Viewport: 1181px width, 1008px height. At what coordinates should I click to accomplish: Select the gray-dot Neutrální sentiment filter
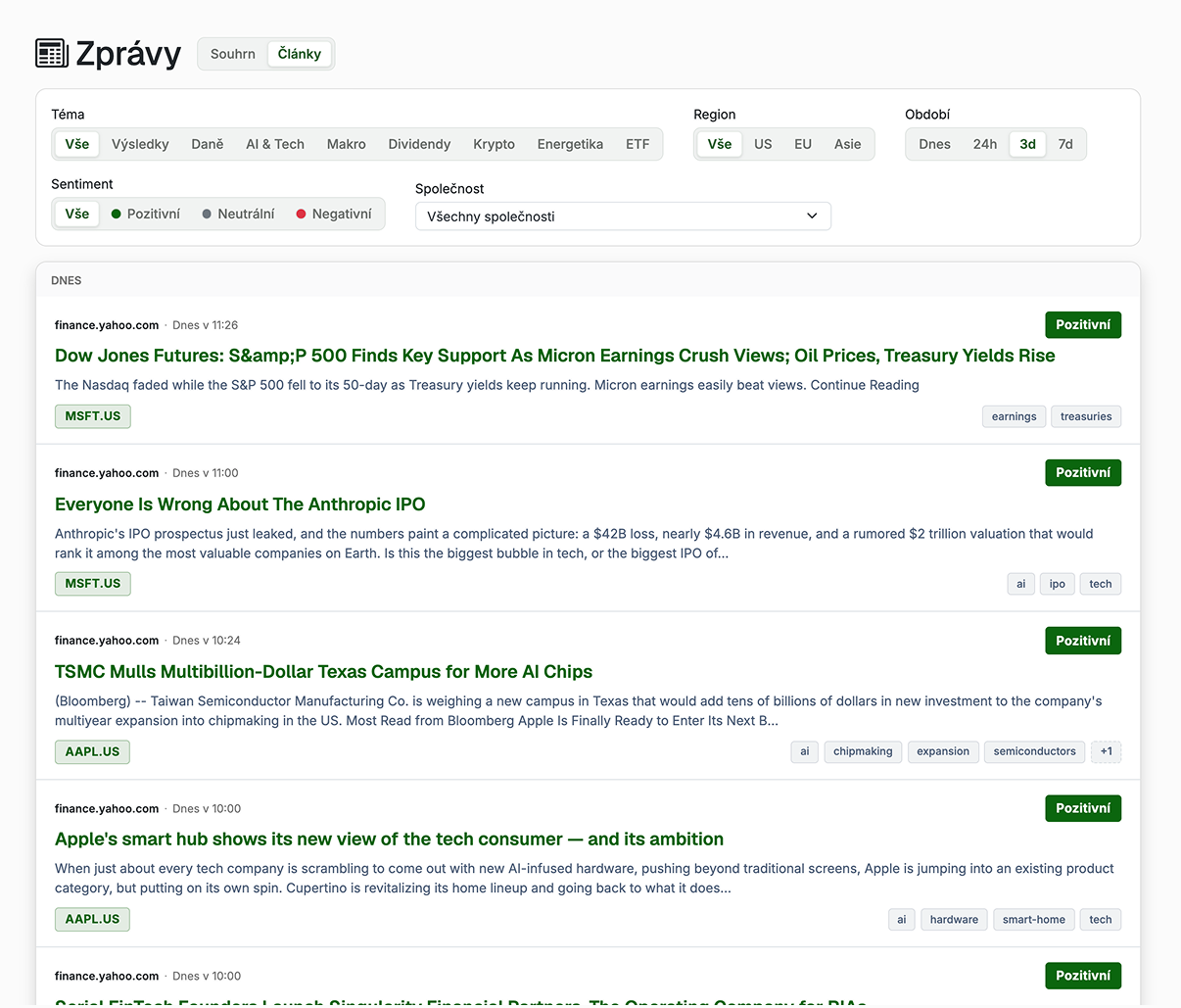238,214
